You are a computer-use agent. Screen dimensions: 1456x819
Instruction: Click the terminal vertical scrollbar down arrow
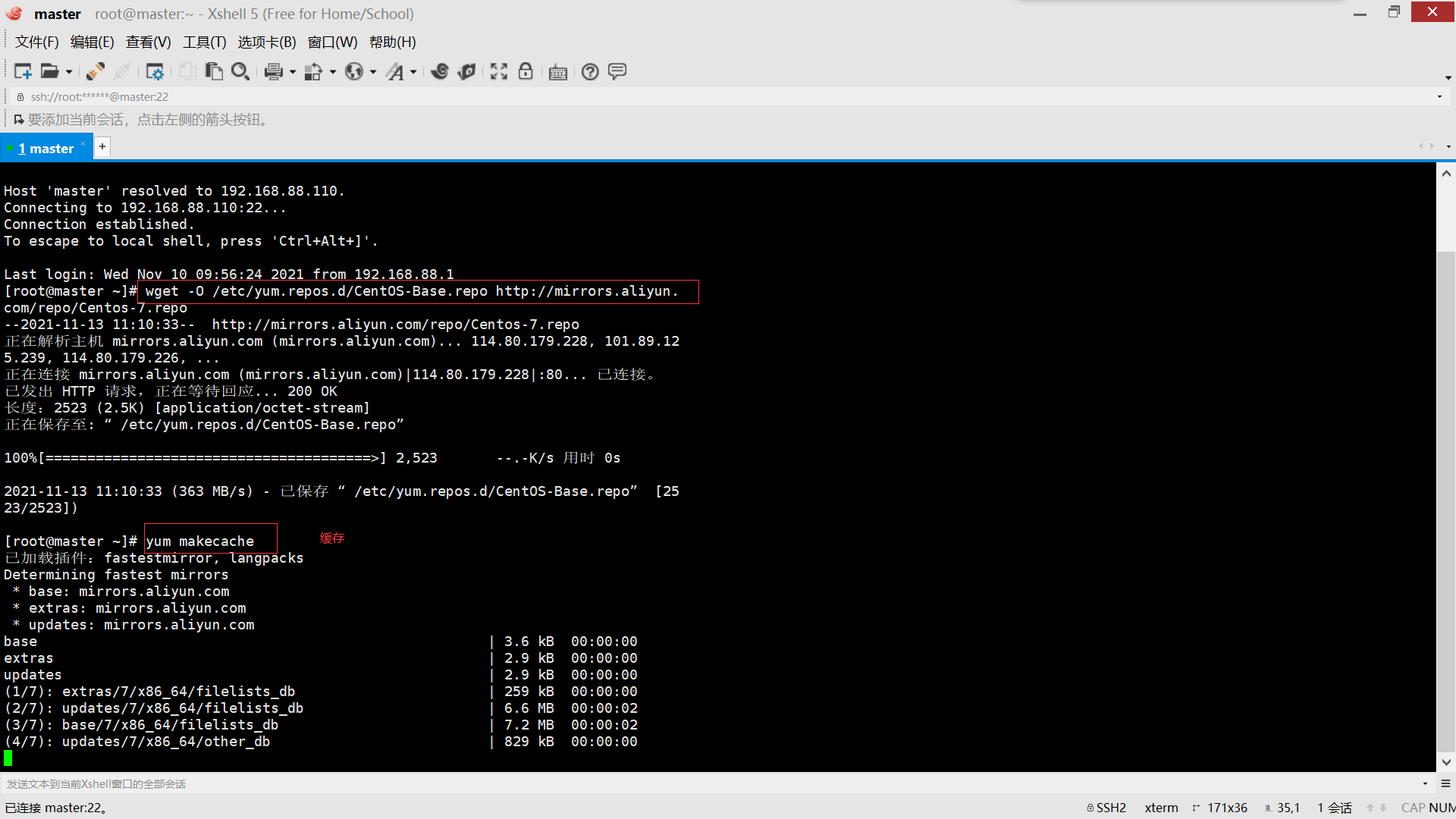(x=1446, y=762)
